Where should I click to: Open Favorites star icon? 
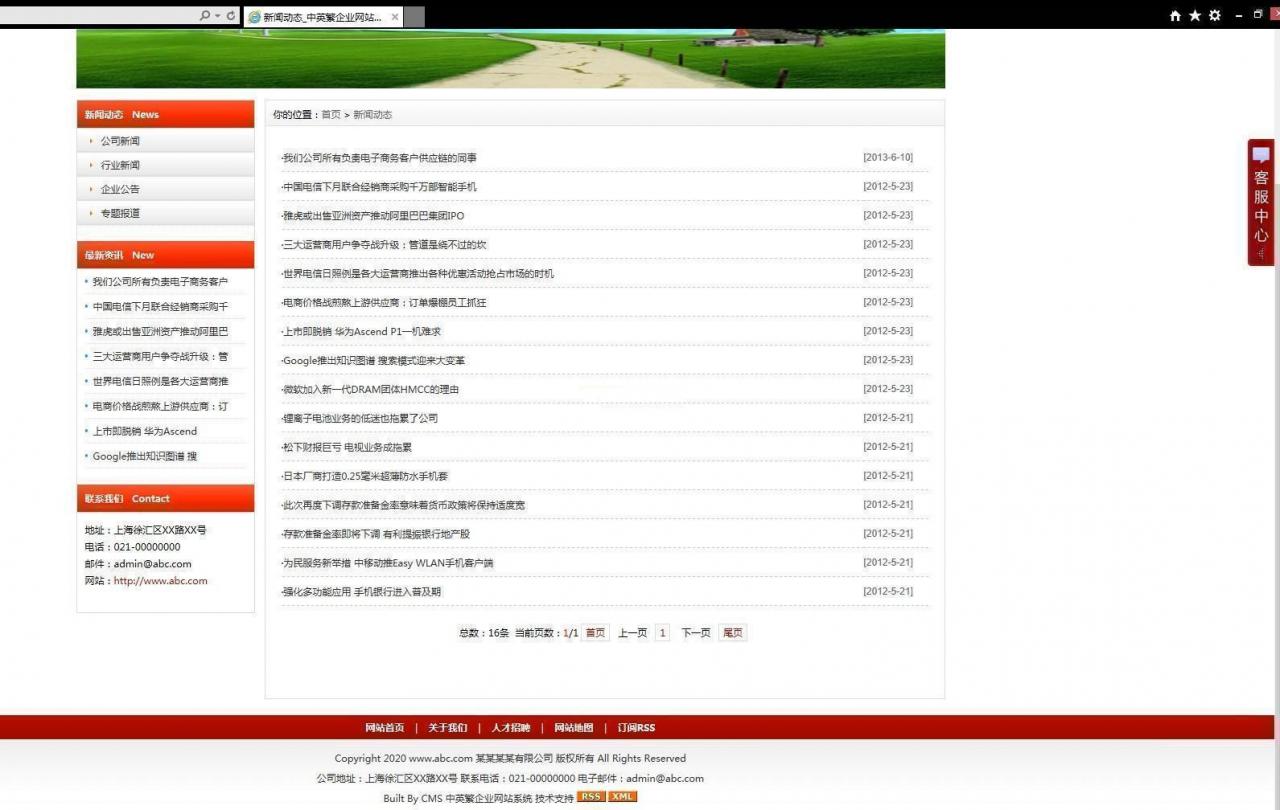(x=1195, y=16)
